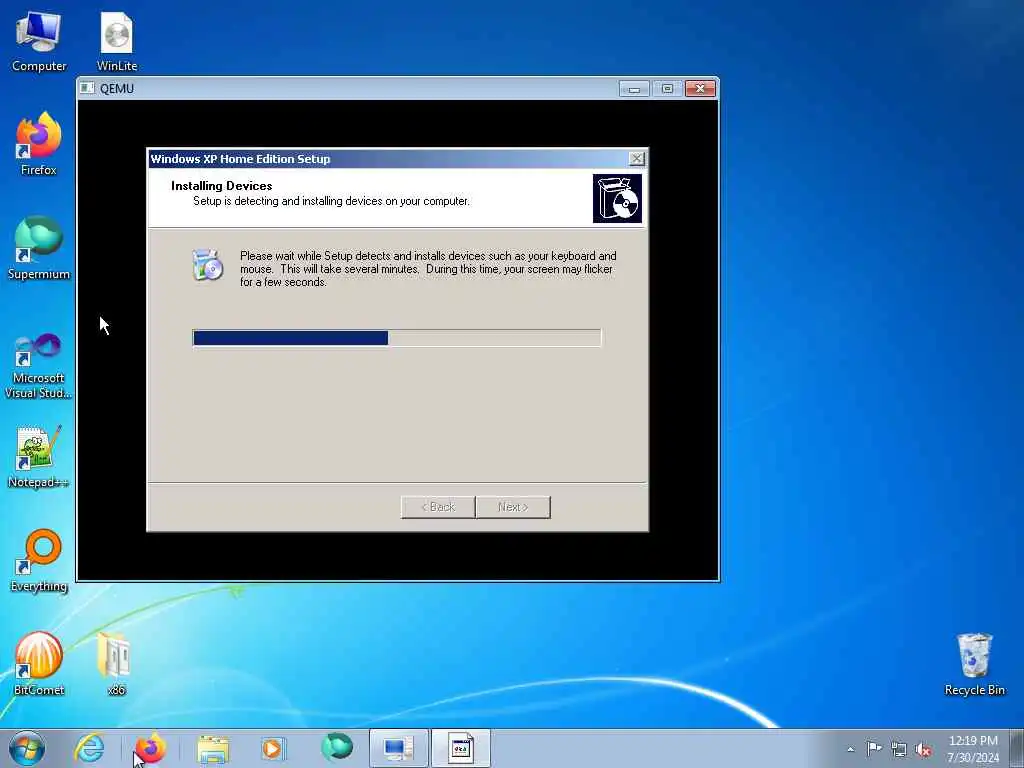Open Supermium from the taskbar
This screenshot has height=768, width=1024.
click(337, 748)
